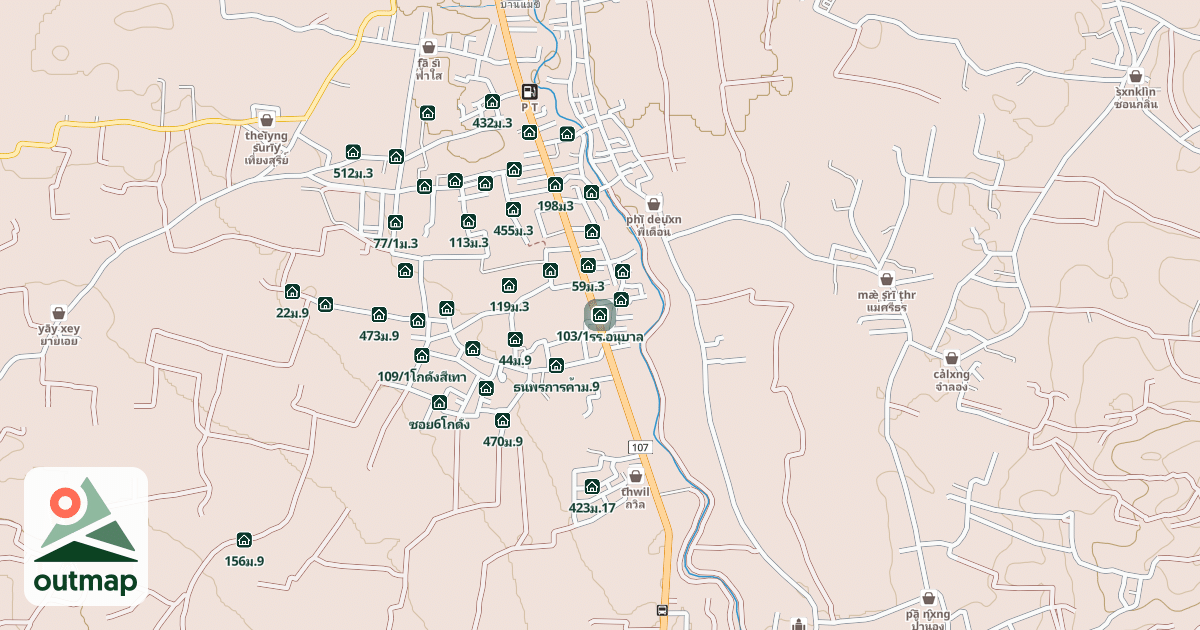Open the outmap logo

(x=86, y=536)
